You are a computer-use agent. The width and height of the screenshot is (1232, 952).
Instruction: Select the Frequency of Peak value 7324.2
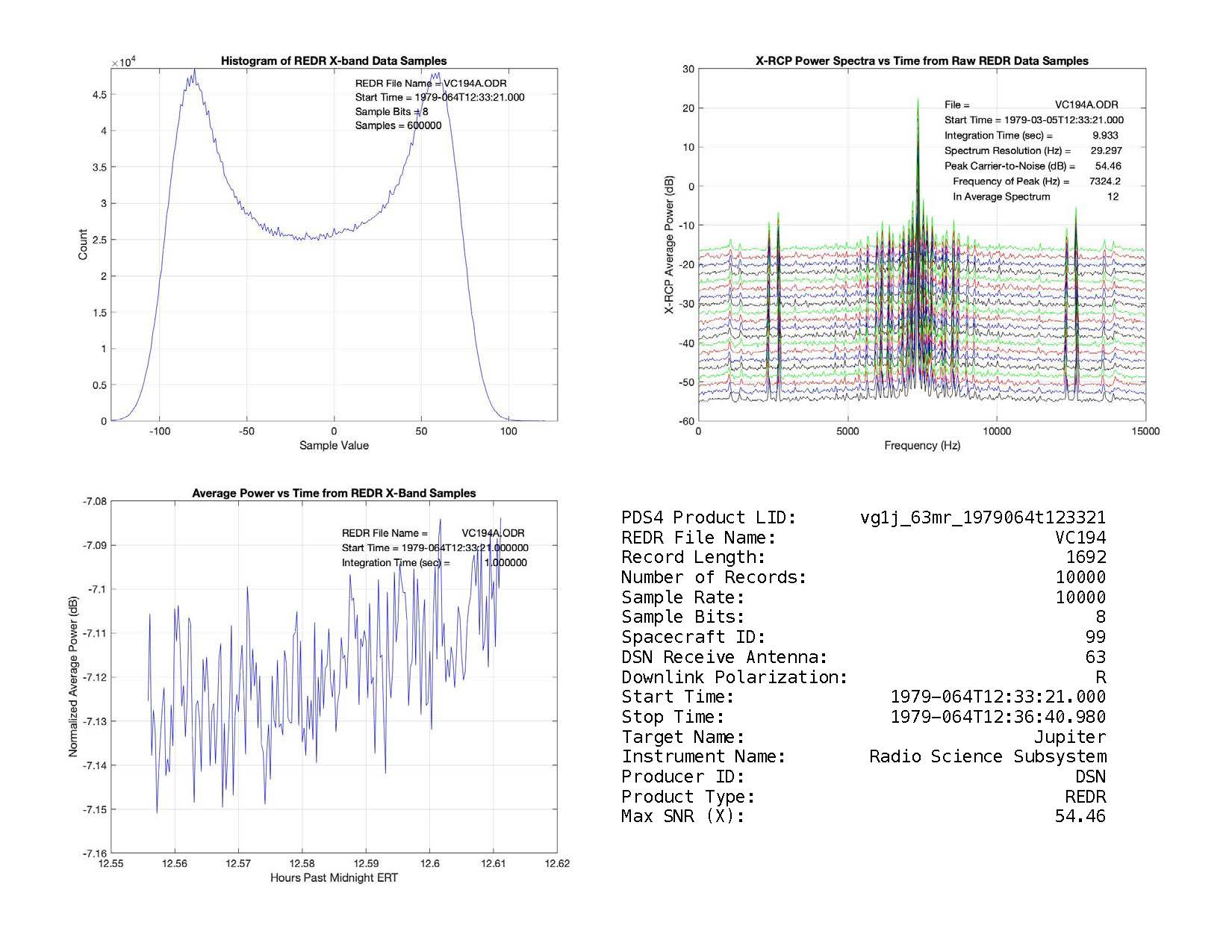[1104, 181]
